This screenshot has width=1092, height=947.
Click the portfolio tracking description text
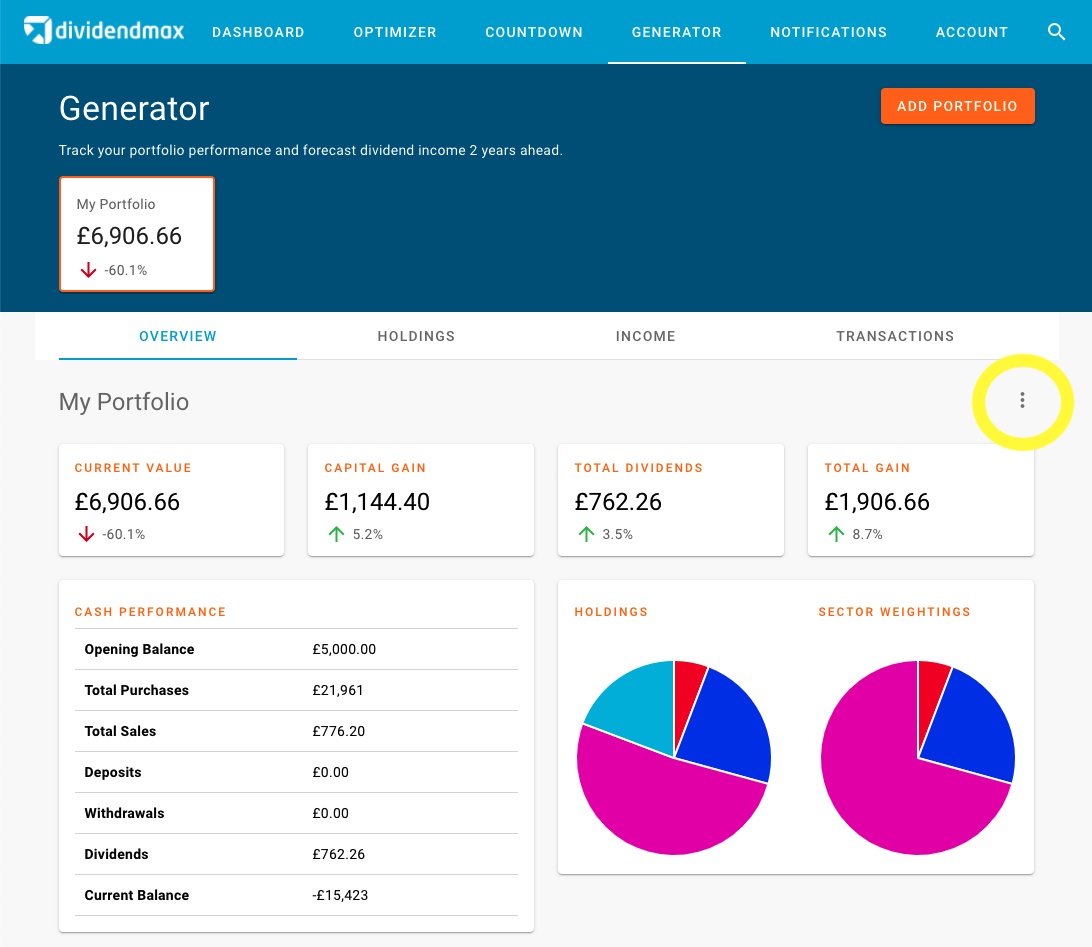click(x=311, y=150)
